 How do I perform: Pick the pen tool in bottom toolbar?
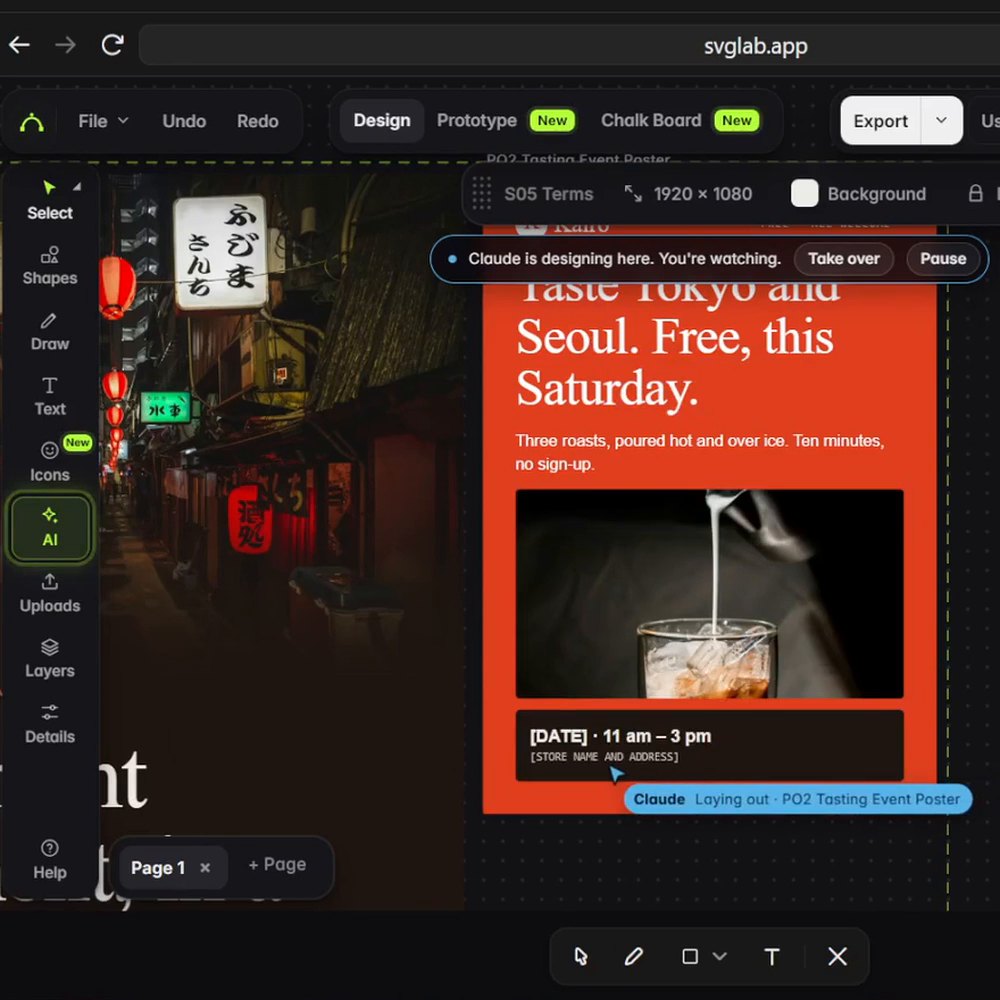click(x=633, y=957)
